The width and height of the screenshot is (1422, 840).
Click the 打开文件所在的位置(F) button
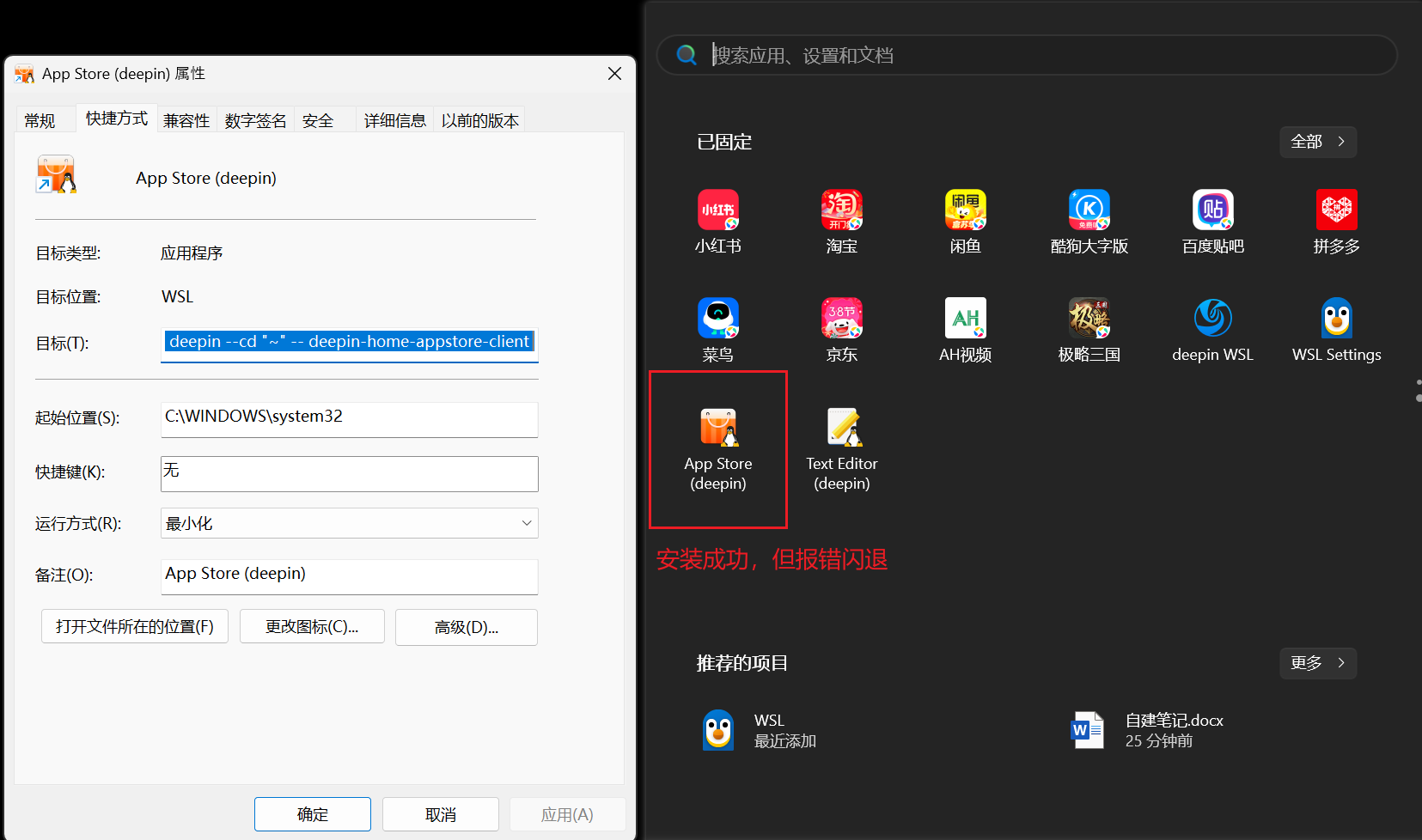tap(135, 627)
